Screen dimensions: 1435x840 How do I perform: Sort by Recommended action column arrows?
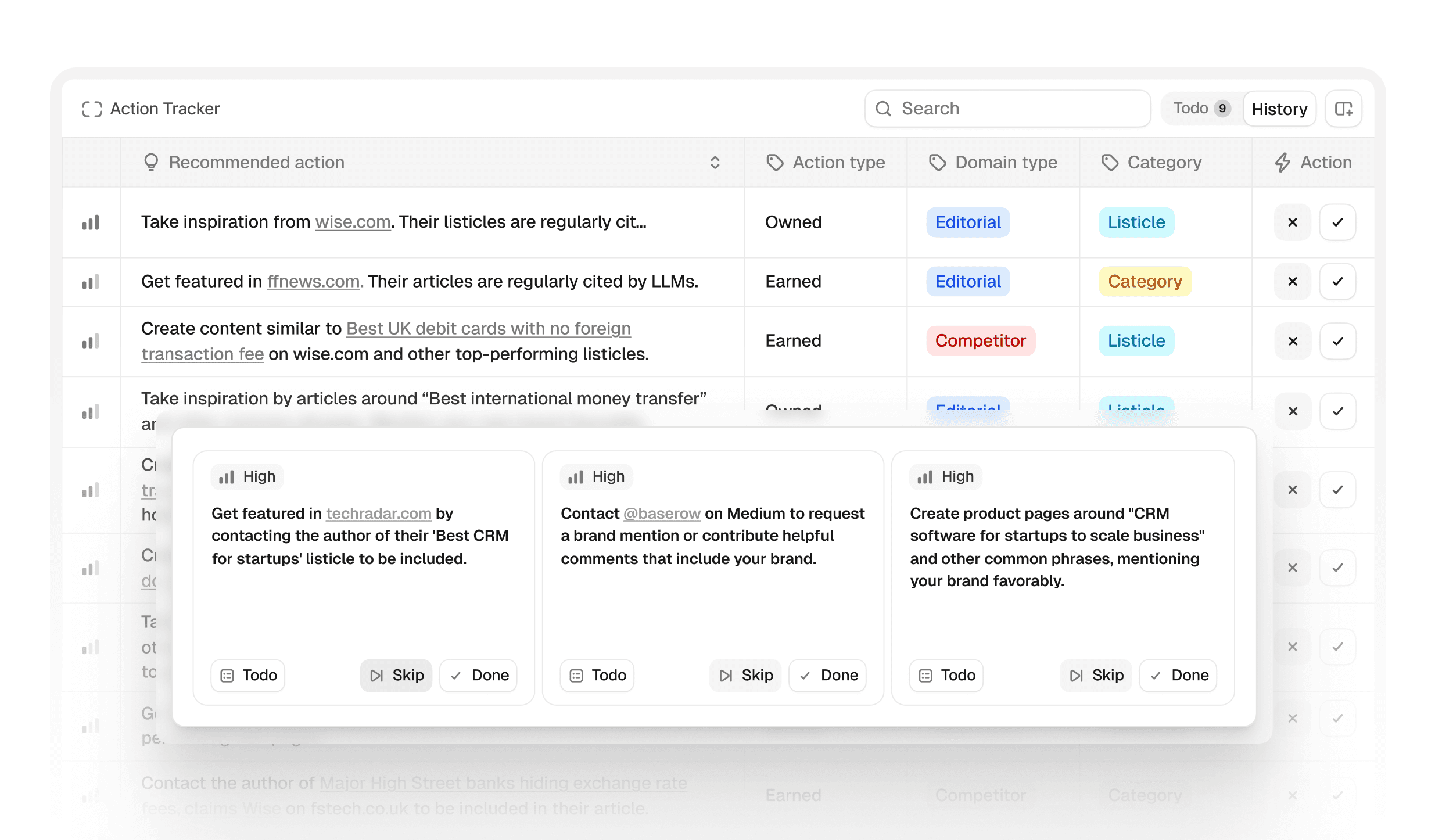tap(715, 163)
